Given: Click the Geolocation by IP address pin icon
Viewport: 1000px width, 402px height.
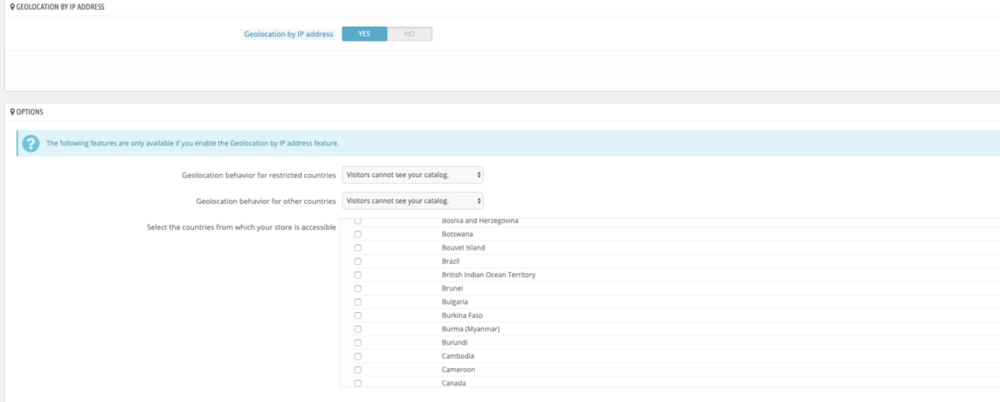Looking at the screenshot, I should pos(12,7).
